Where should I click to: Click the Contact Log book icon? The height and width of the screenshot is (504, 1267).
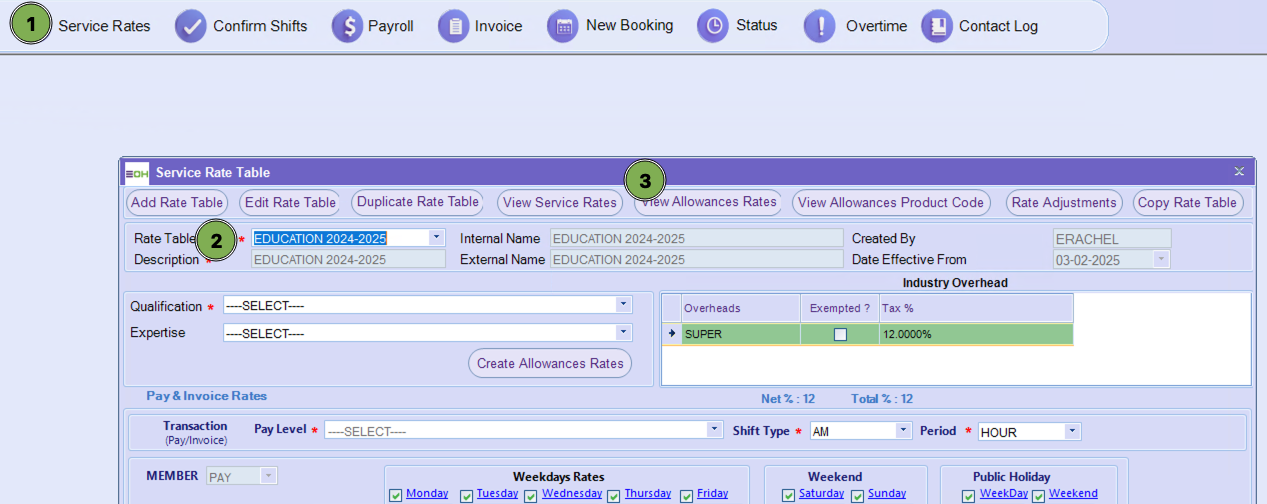[936, 27]
